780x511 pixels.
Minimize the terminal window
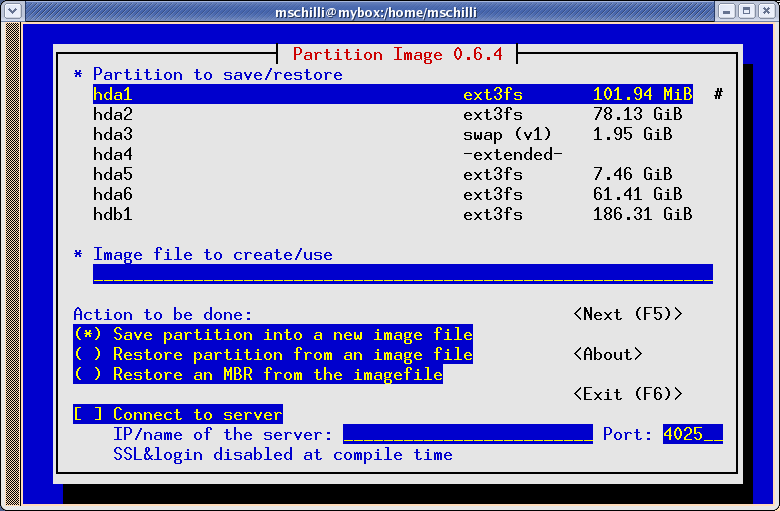point(726,11)
